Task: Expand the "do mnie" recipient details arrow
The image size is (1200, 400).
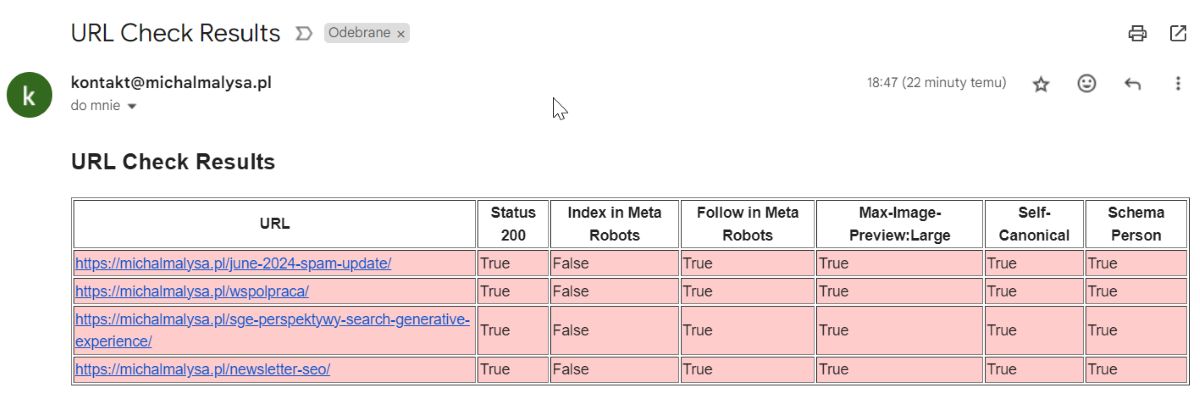Action: coord(132,106)
